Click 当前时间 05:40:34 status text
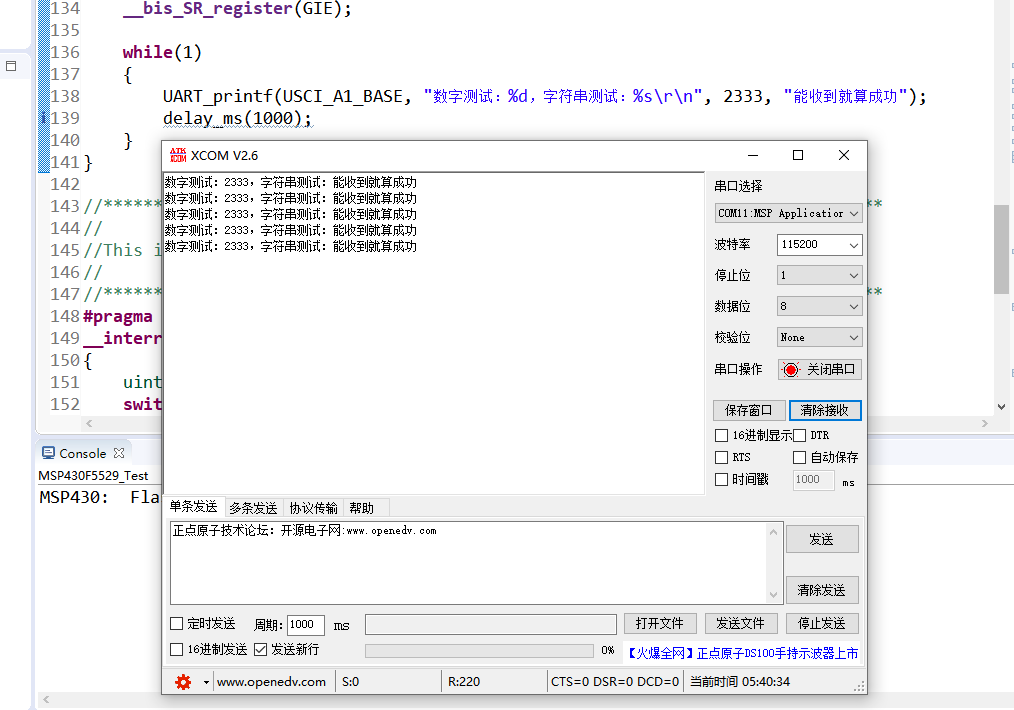 740,682
